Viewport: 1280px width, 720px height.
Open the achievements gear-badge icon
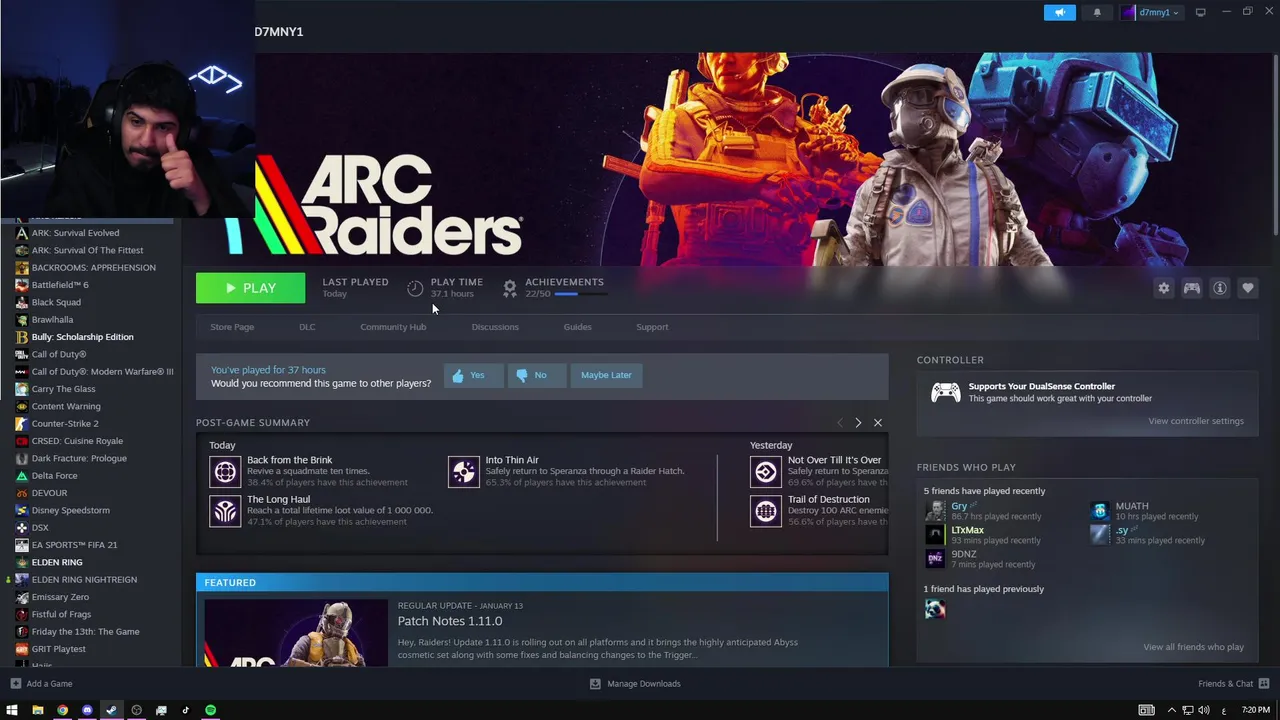tap(510, 288)
